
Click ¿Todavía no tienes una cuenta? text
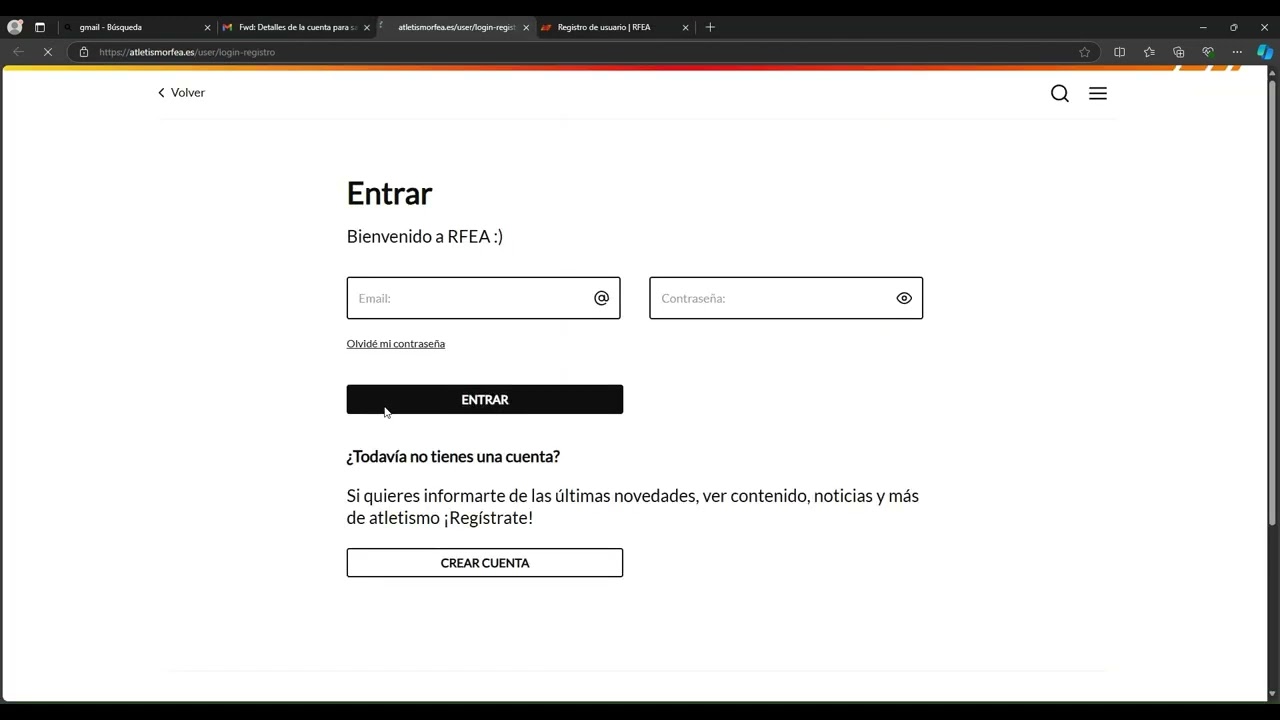453,456
